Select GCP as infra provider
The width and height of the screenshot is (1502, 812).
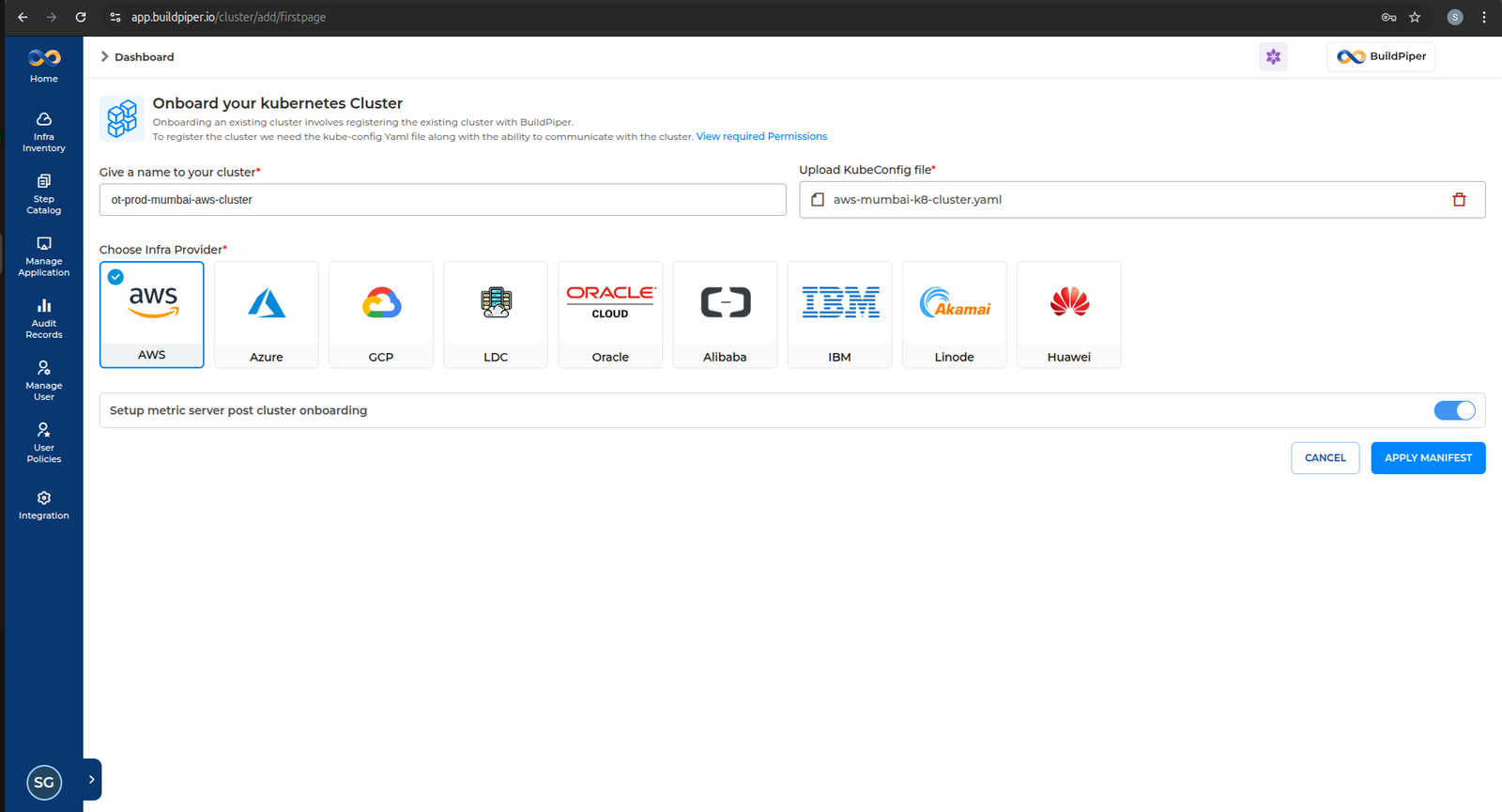[x=381, y=314]
